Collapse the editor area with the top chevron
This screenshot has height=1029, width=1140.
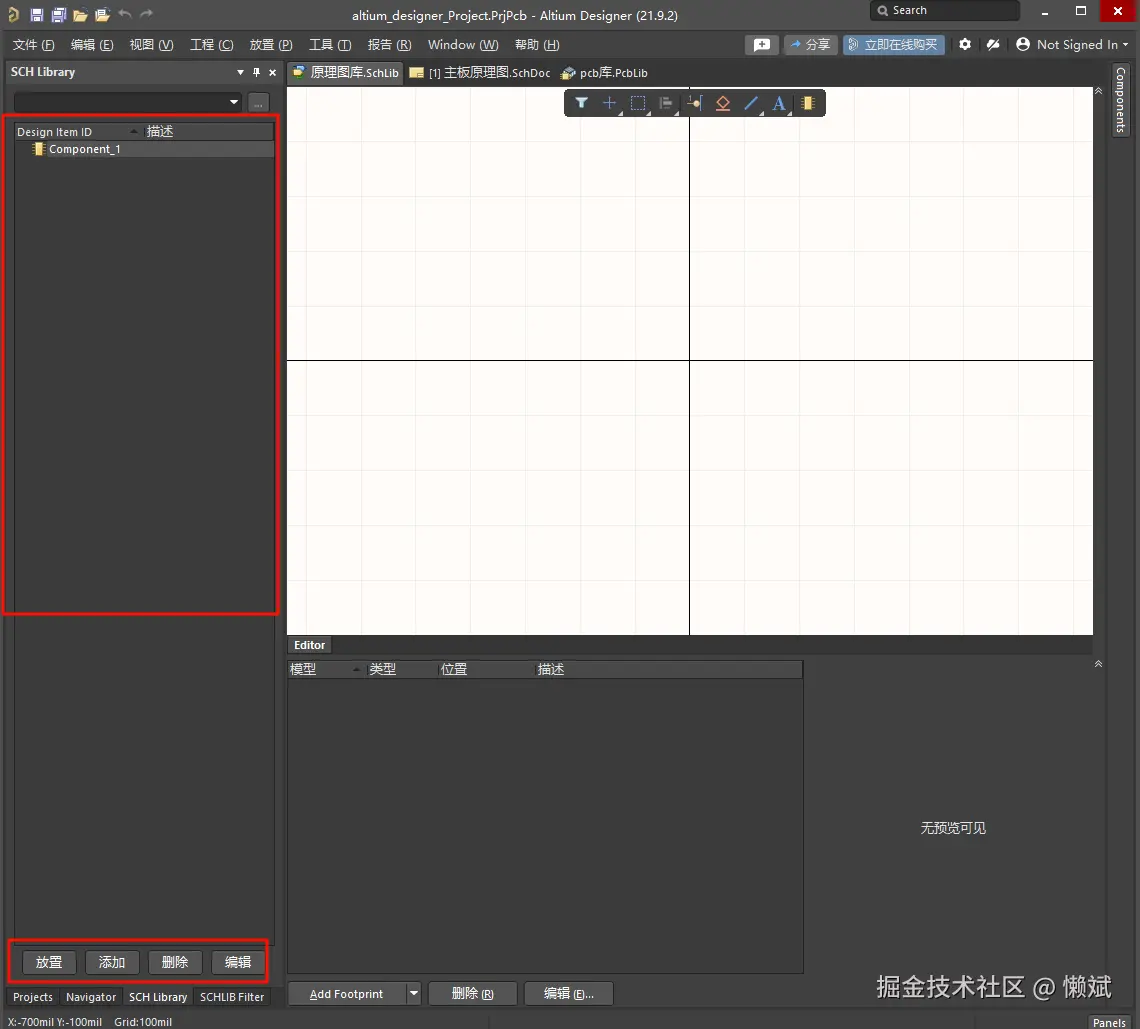[1098, 91]
